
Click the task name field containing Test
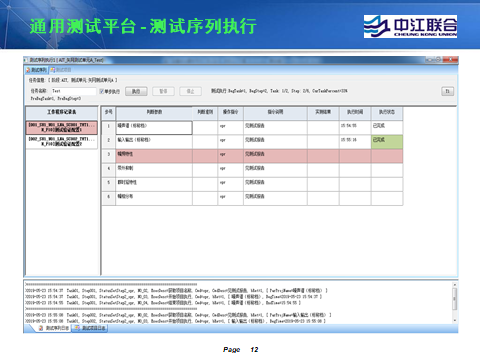point(74,91)
